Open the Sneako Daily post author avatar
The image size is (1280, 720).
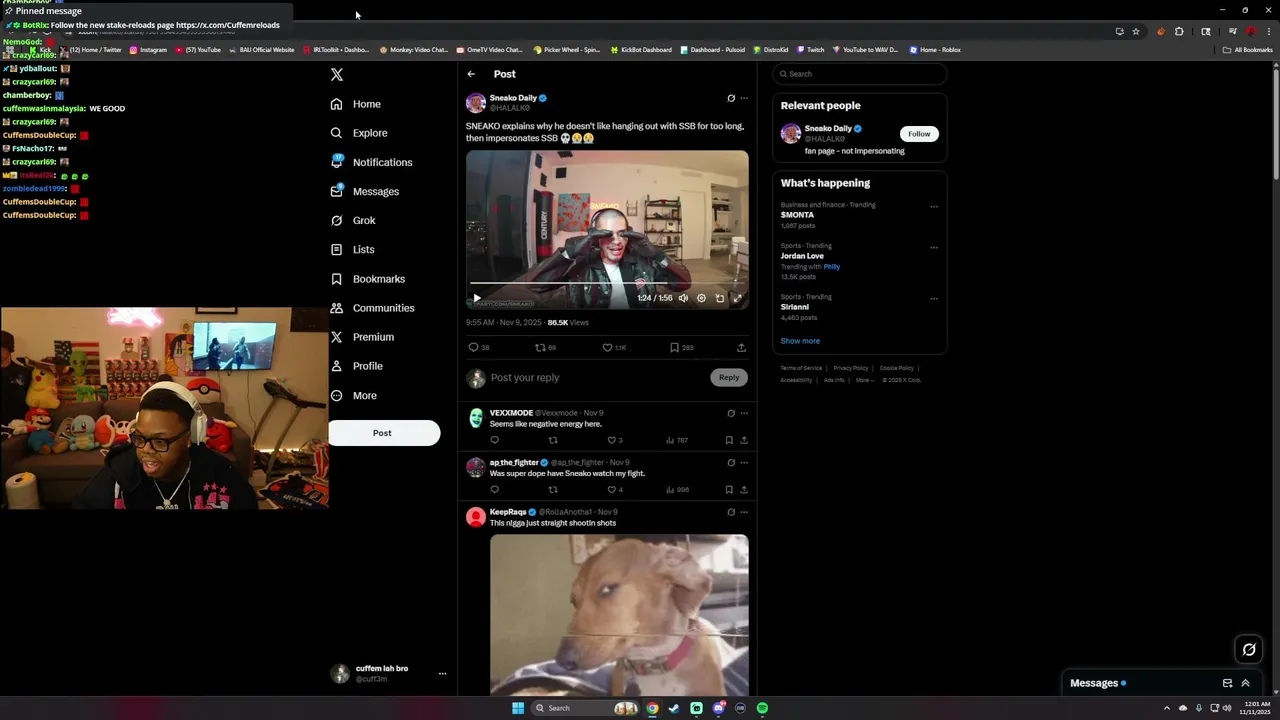476,103
